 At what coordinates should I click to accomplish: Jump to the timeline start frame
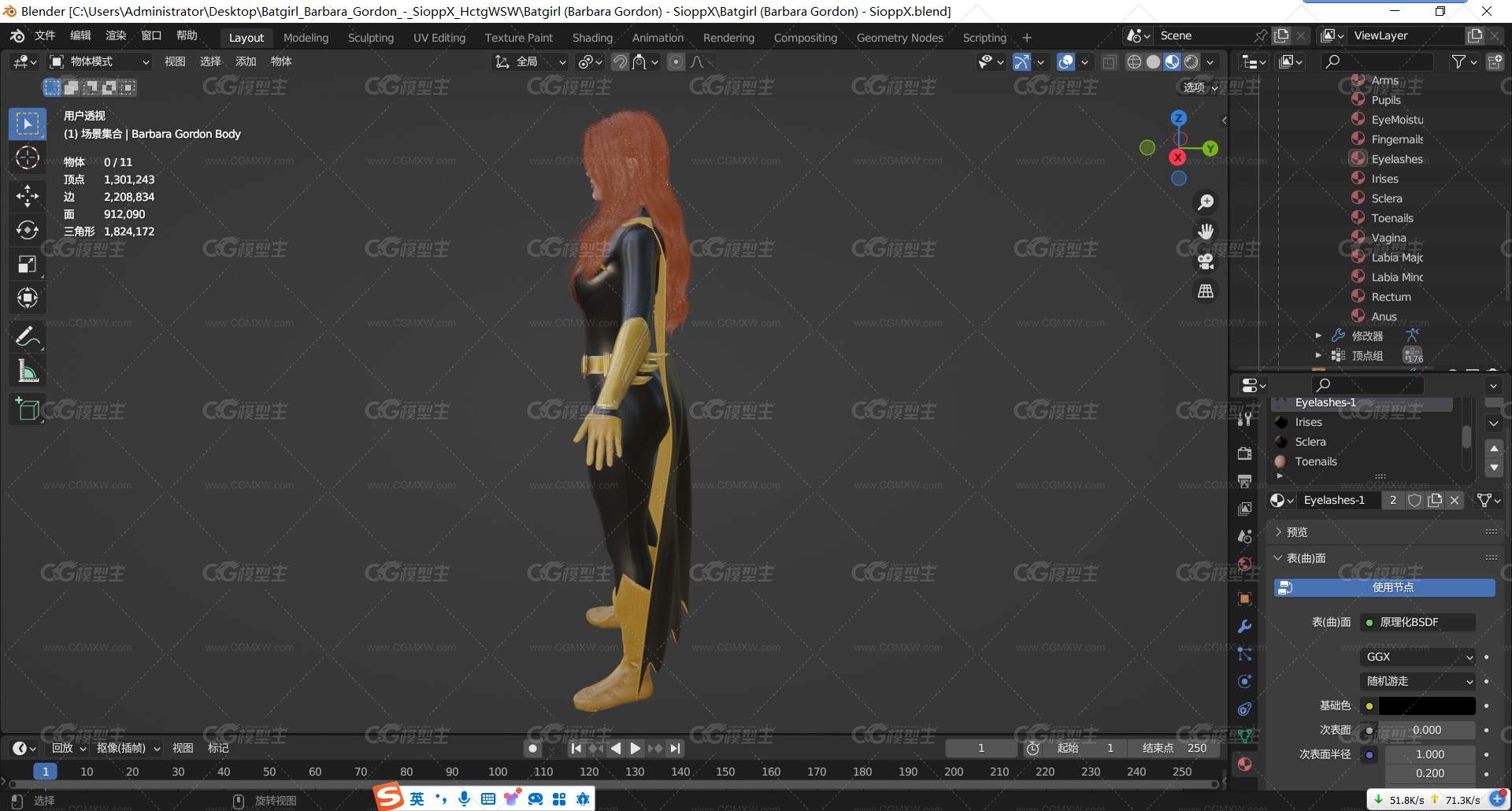point(576,749)
